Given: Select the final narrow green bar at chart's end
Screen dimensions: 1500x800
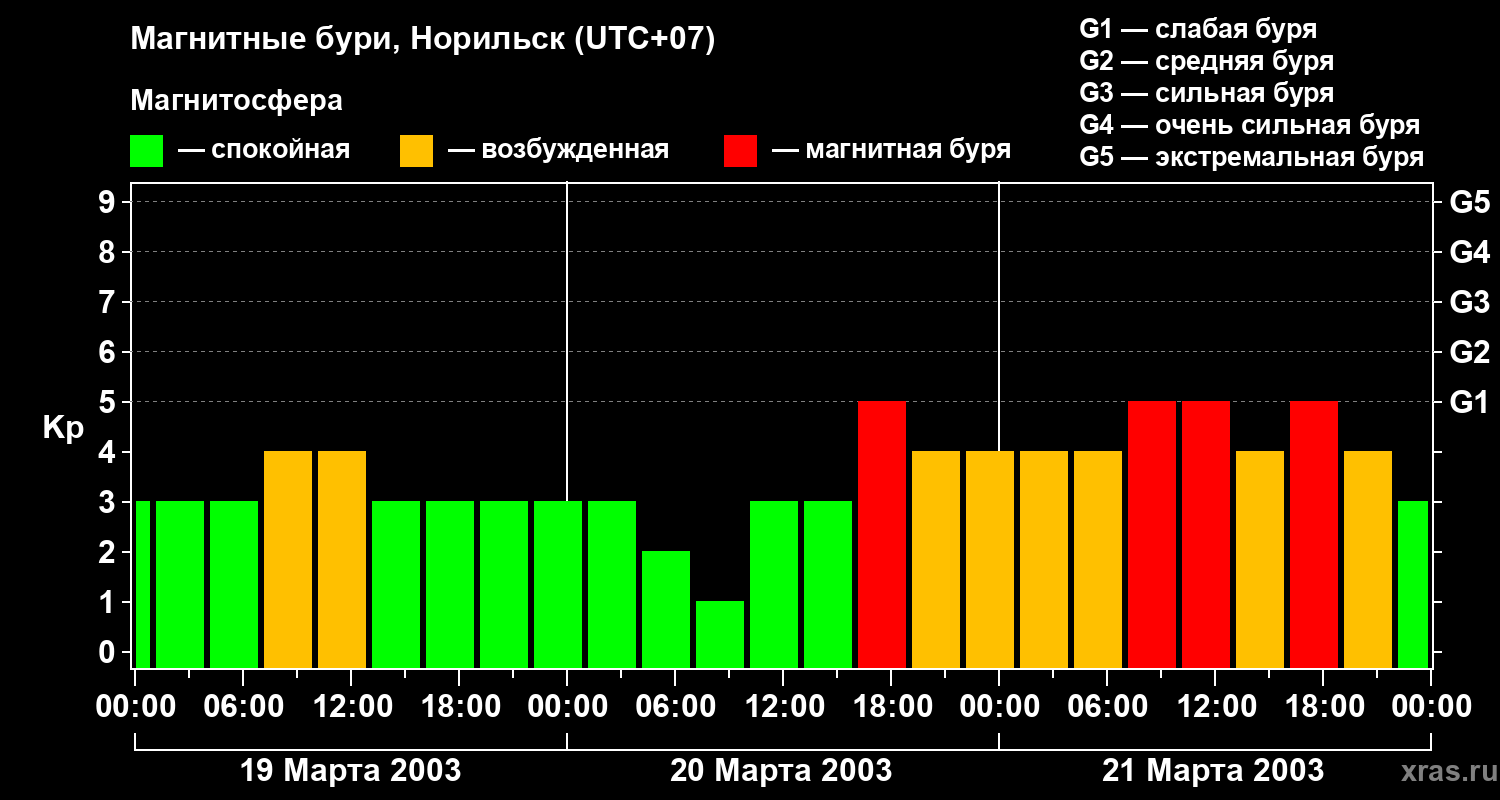Looking at the screenshot, I should tap(1413, 584).
